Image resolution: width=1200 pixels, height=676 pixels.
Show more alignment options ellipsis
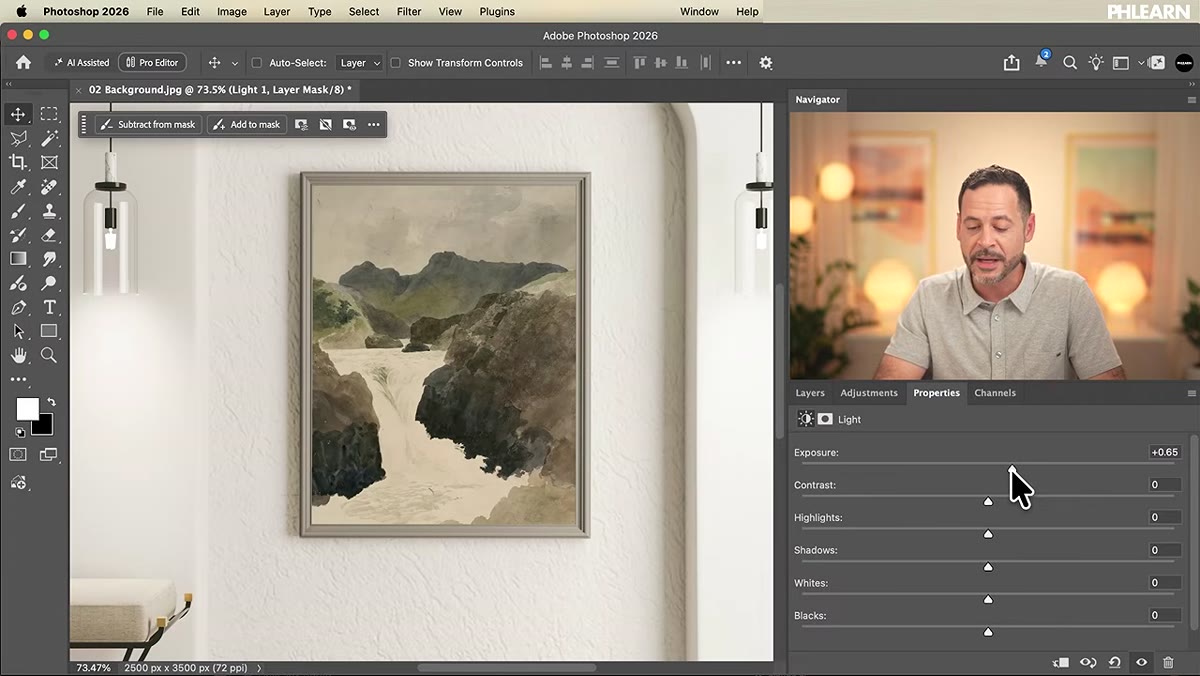coord(734,63)
